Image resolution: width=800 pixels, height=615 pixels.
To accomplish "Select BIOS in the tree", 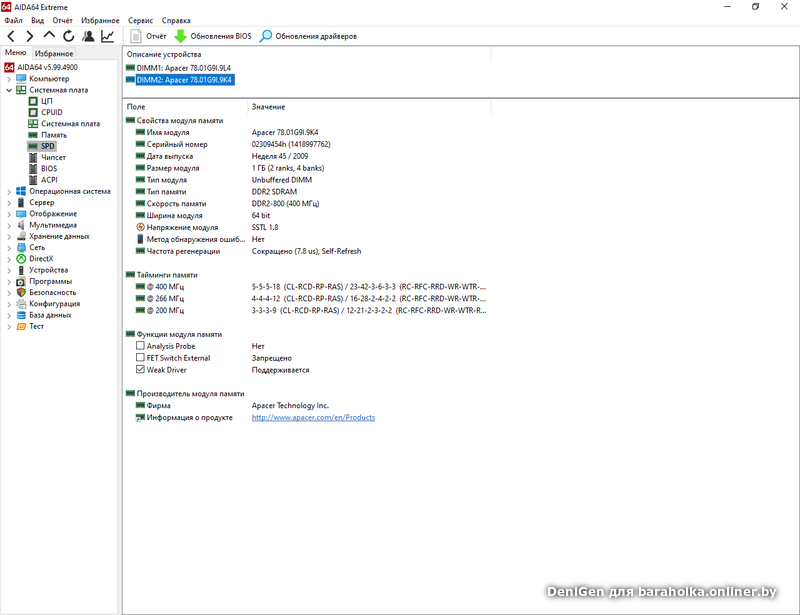I will (x=49, y=168).
